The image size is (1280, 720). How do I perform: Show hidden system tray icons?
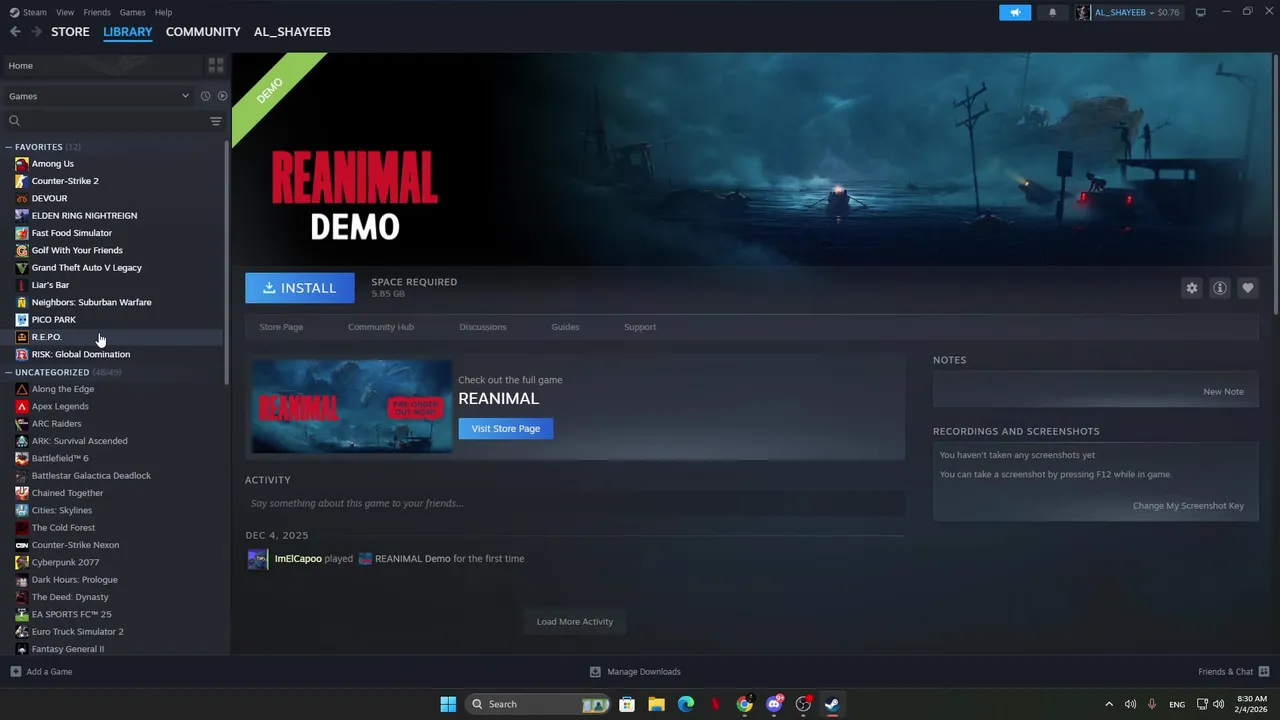[1108, 704]
